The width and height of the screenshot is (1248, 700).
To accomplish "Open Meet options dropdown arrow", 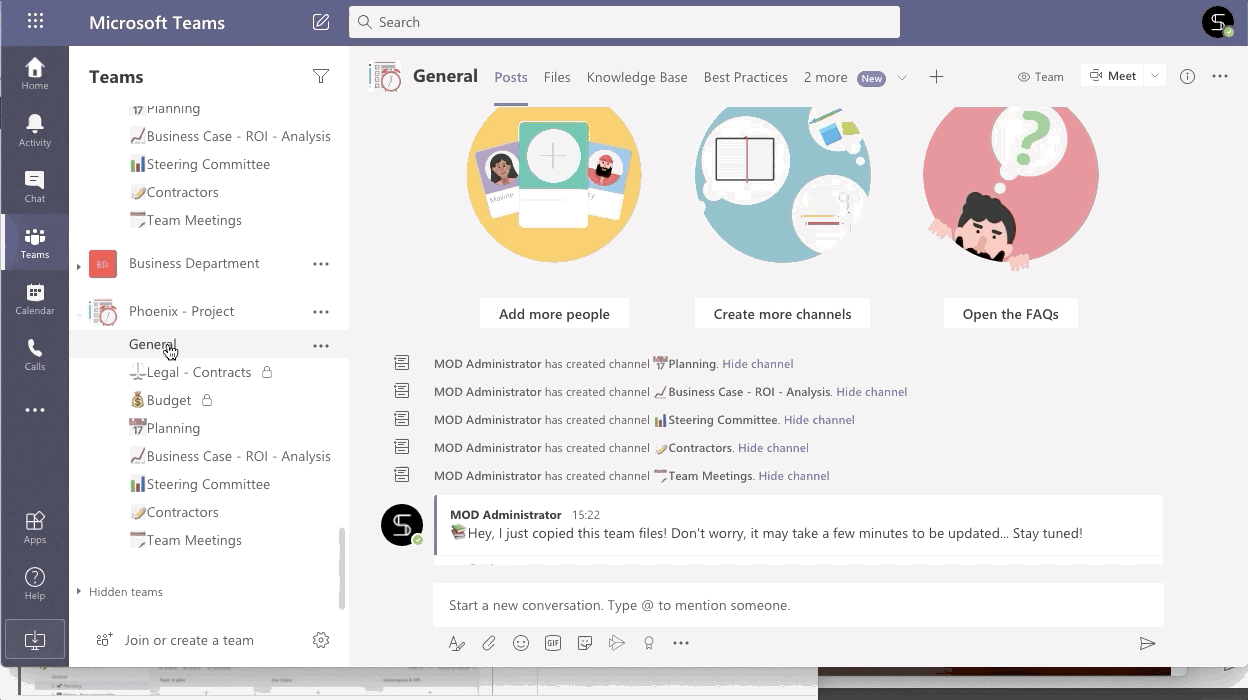I will 1155,76.
